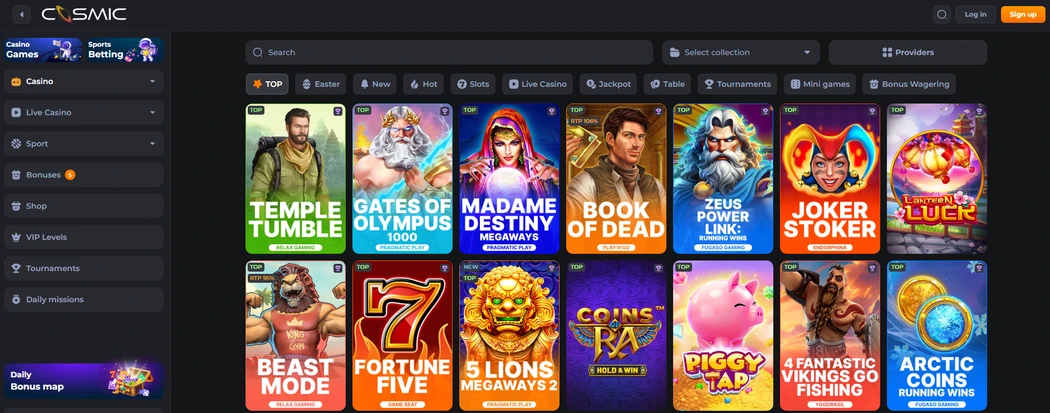Click the orange Sign up button
The image size is (1050, 413).
click(x=1023, y=14)
